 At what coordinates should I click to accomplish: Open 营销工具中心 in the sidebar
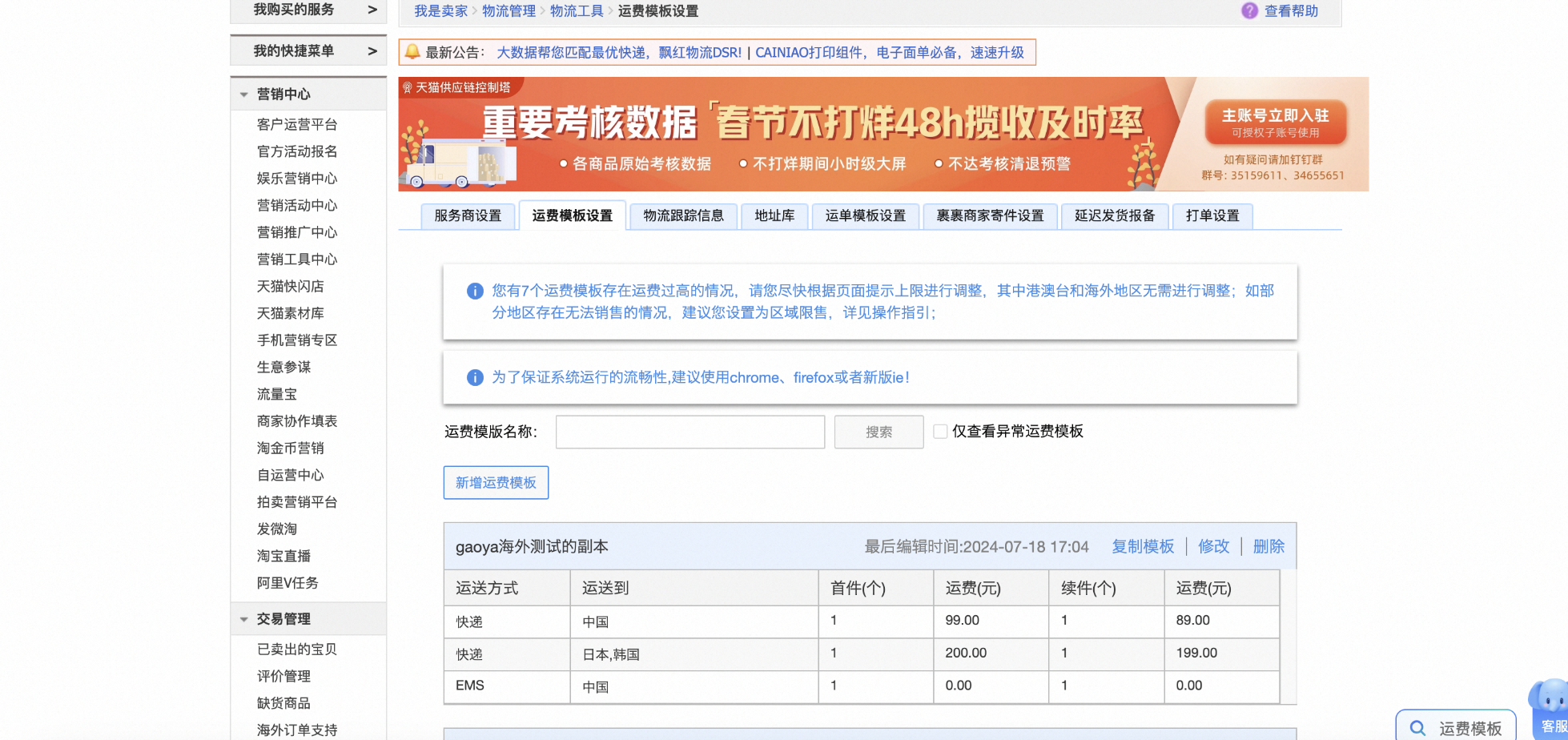tap(297, 259)
